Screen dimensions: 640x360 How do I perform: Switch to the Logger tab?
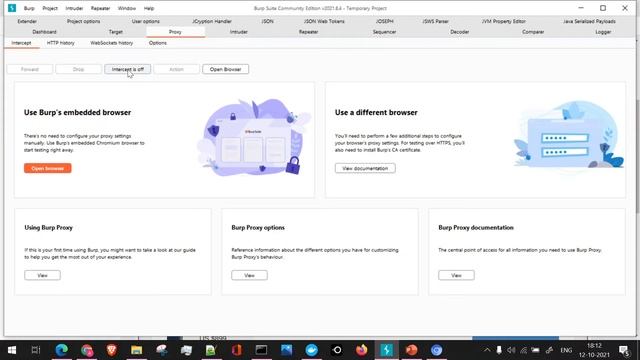(603, 32)
